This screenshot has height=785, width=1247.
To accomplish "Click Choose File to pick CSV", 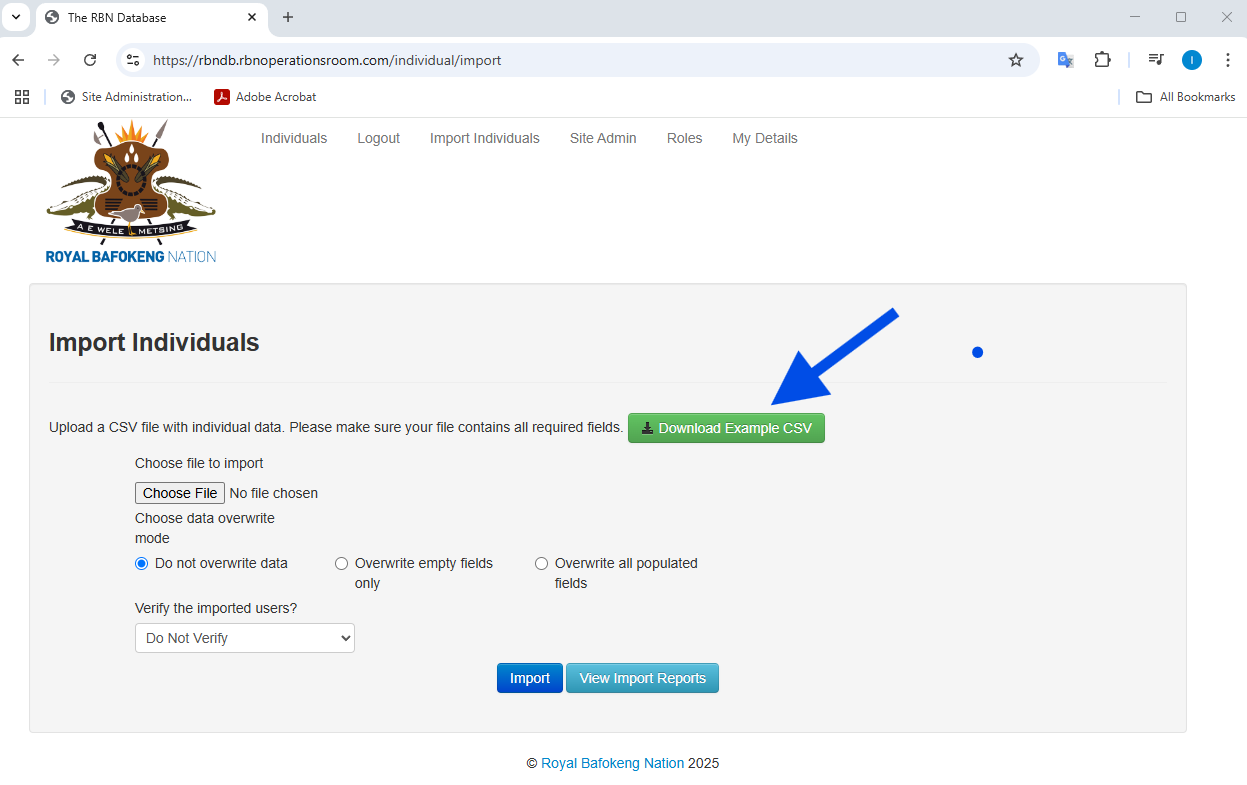I will (180, 493).
